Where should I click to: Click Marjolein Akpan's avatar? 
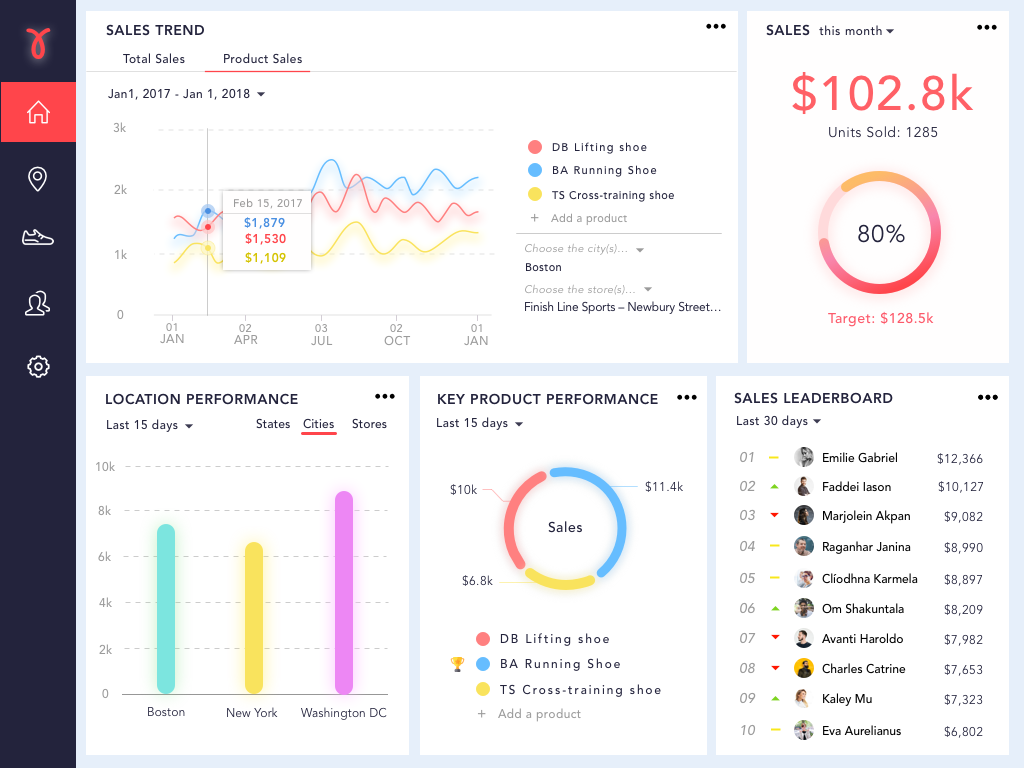(804, 515)
